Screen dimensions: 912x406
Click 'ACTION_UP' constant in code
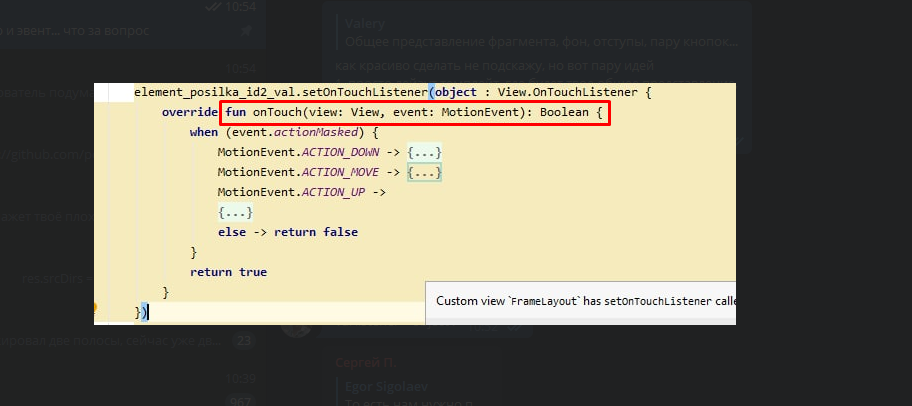point(335,193)
